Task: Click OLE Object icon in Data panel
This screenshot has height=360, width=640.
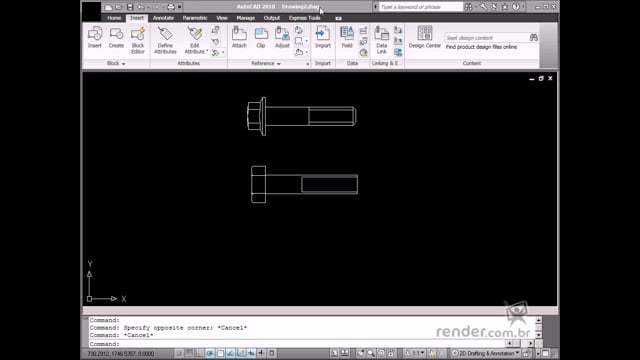Action: tap(363, 41)
